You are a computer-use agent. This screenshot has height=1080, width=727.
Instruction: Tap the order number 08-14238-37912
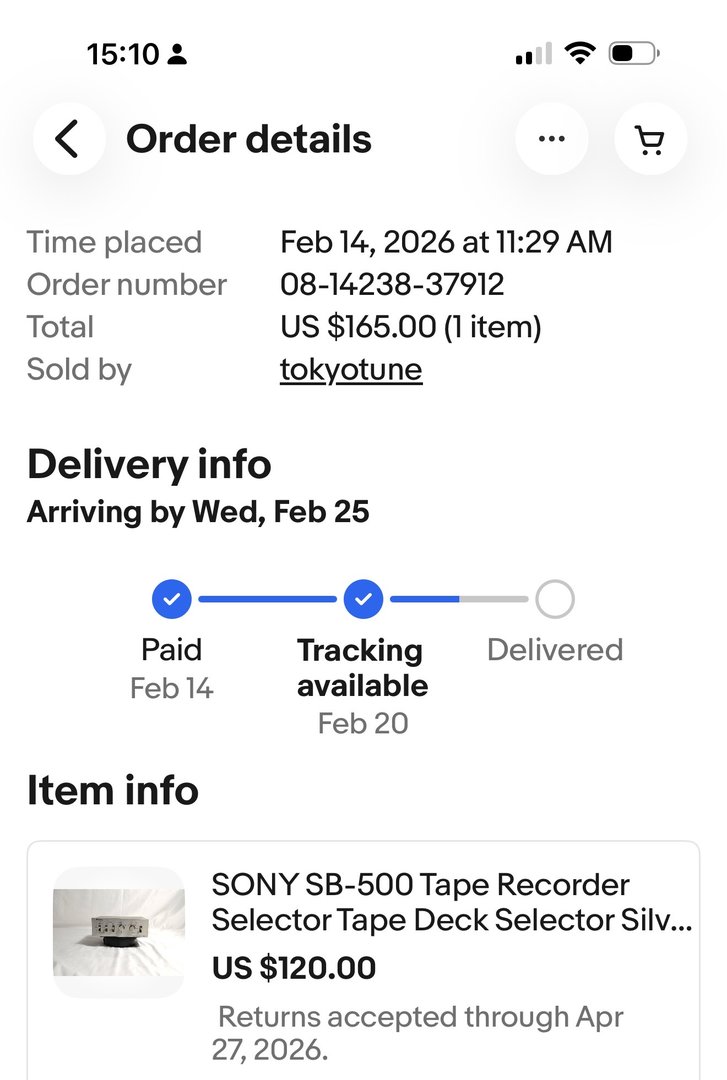coord(392,285)
